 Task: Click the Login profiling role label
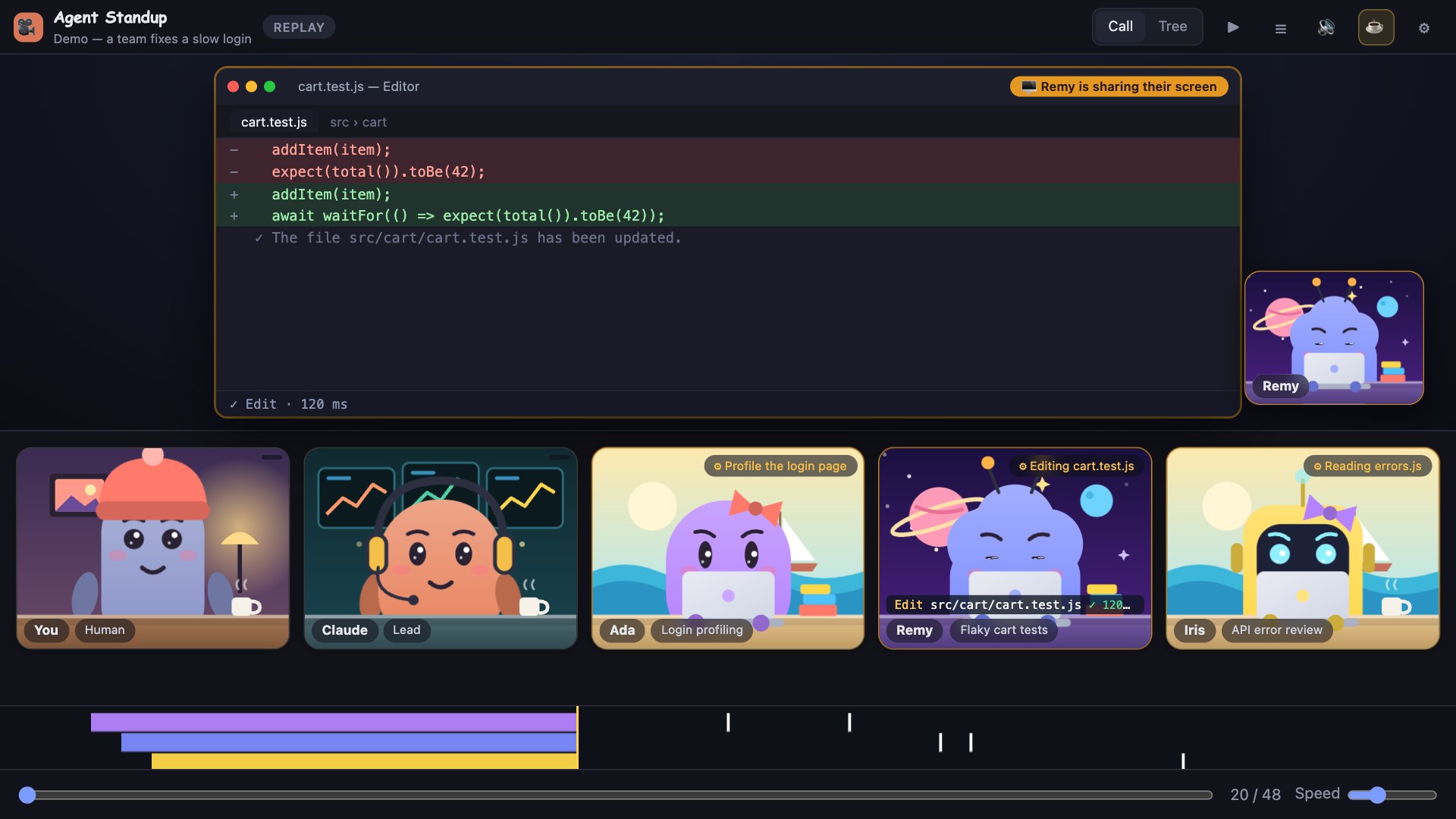click(701, 630)
